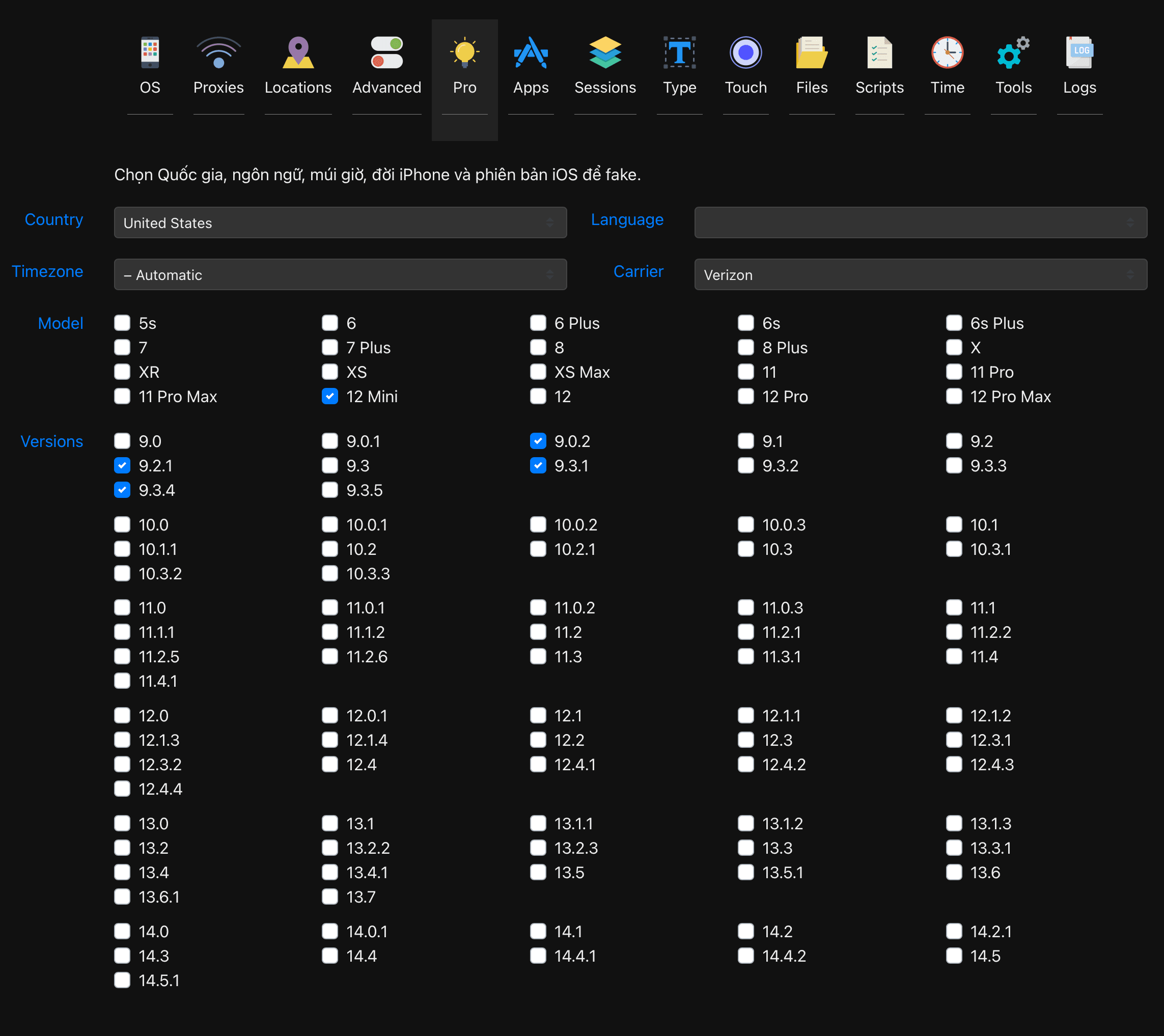Open the Locations map pin icon
Image resolution: width=1164 pixels, height=1036 pixels.
click(298, 52)
